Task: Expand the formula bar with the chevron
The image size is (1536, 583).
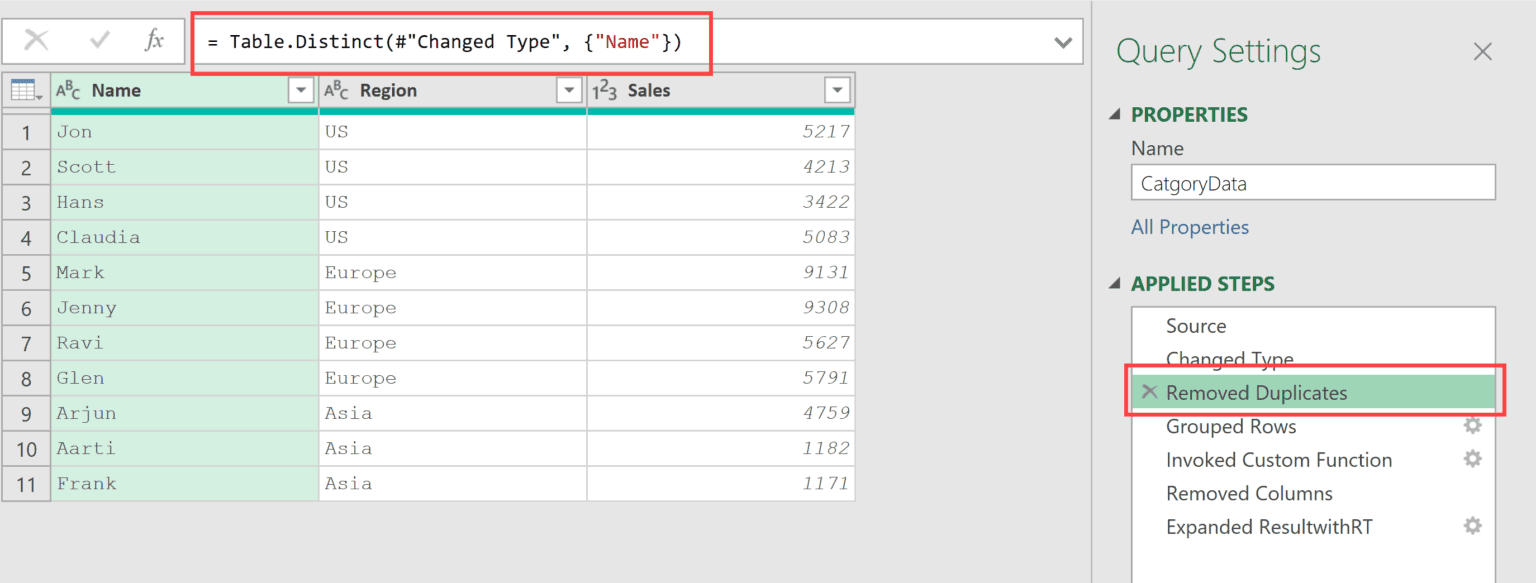Action: point(1063,41)
